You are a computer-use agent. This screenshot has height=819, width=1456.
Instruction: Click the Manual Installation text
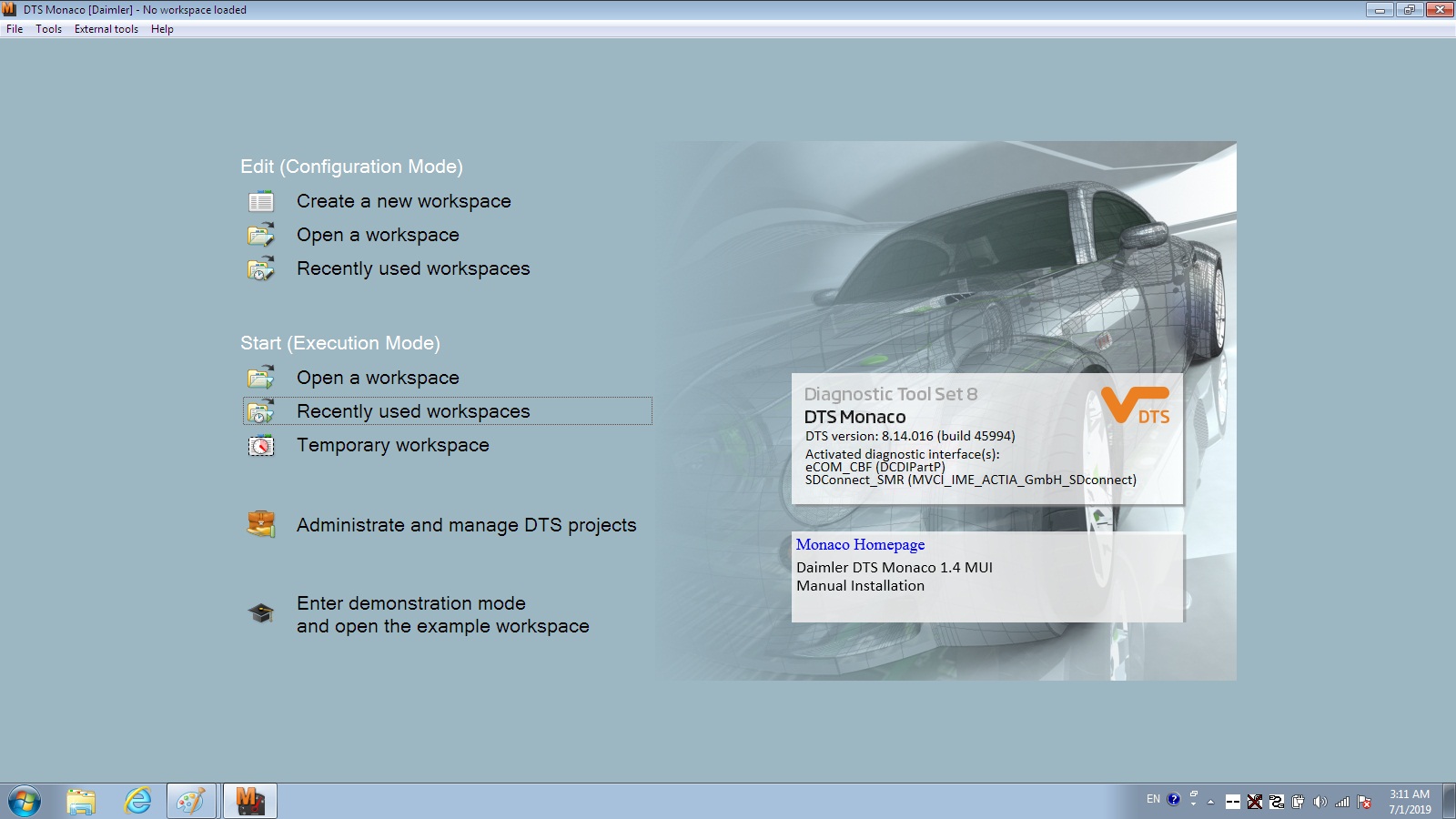(x=860, y=586)
